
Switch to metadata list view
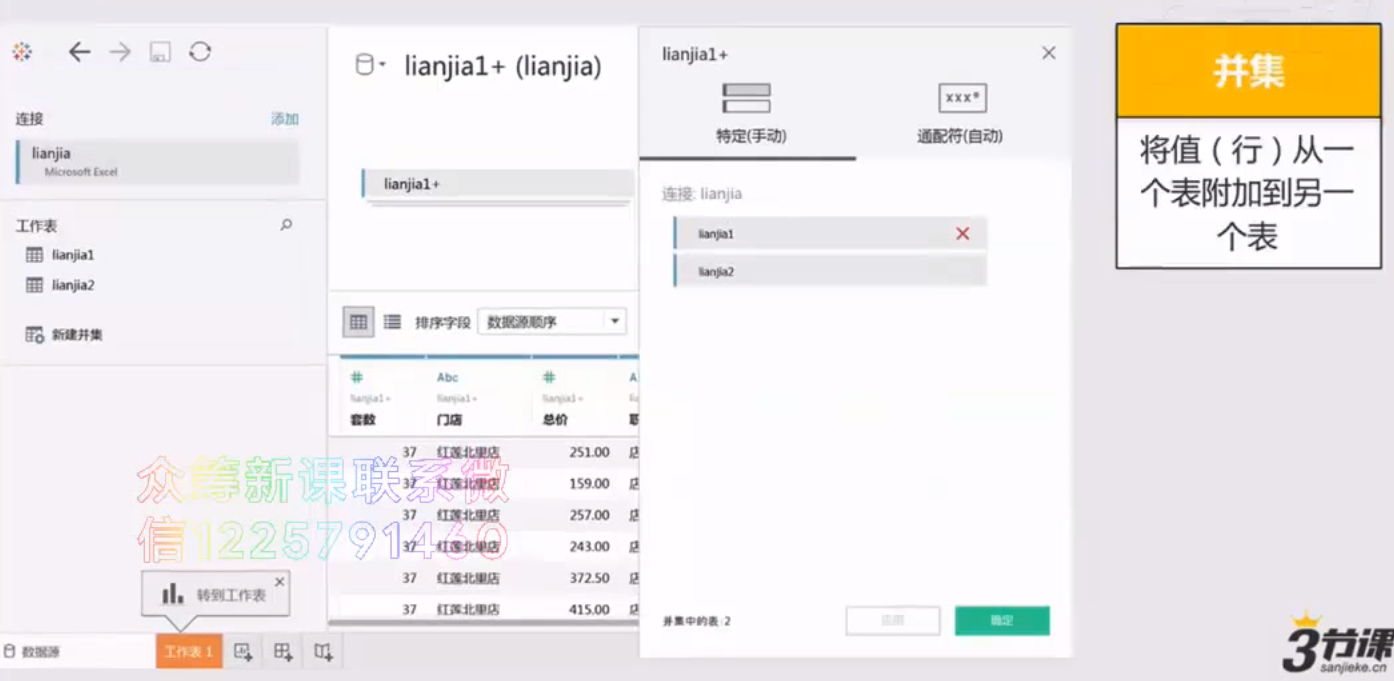pyautogui.click(x=392, y=322)
